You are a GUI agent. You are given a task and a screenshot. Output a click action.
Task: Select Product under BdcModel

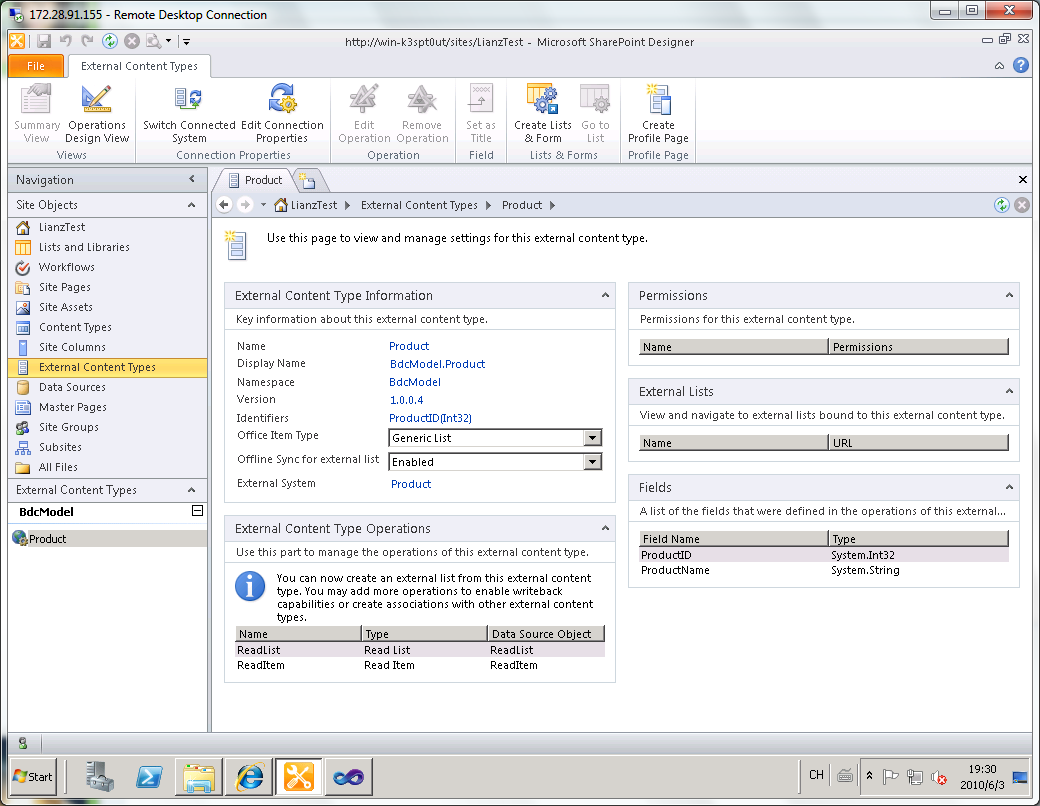(107, 539)
